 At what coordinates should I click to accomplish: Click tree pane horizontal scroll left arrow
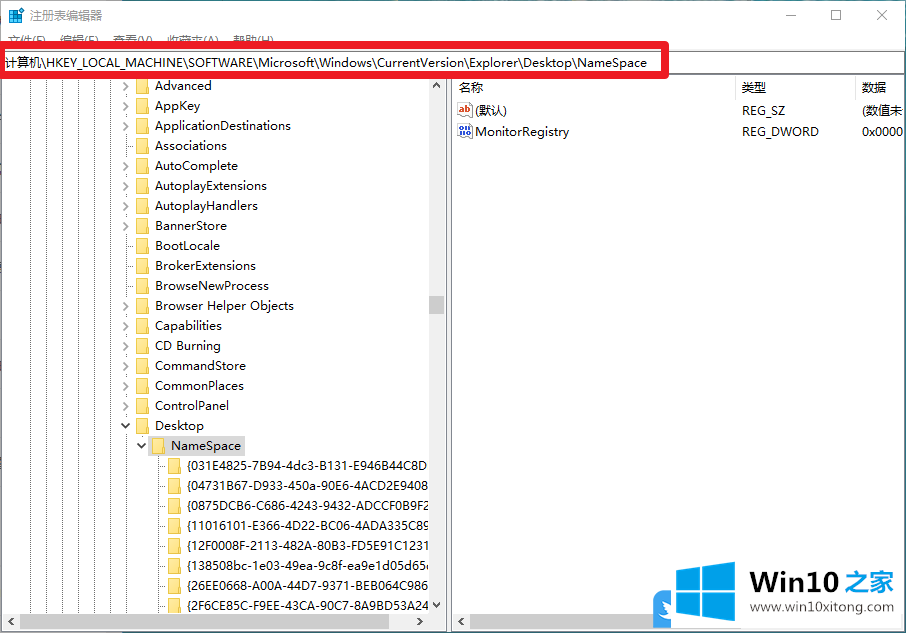pos(10,622)
